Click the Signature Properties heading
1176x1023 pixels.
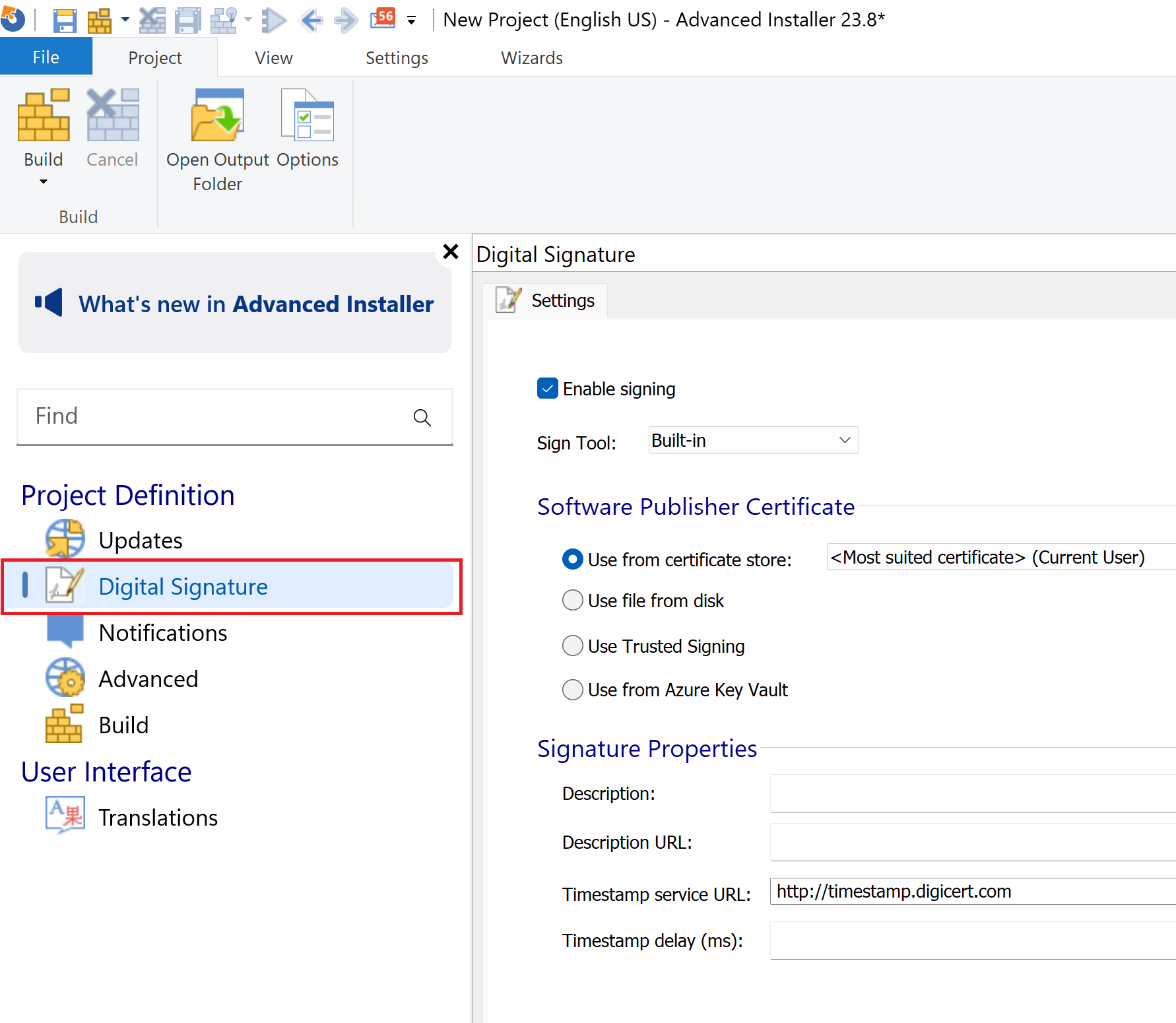[x=647, y=749]
